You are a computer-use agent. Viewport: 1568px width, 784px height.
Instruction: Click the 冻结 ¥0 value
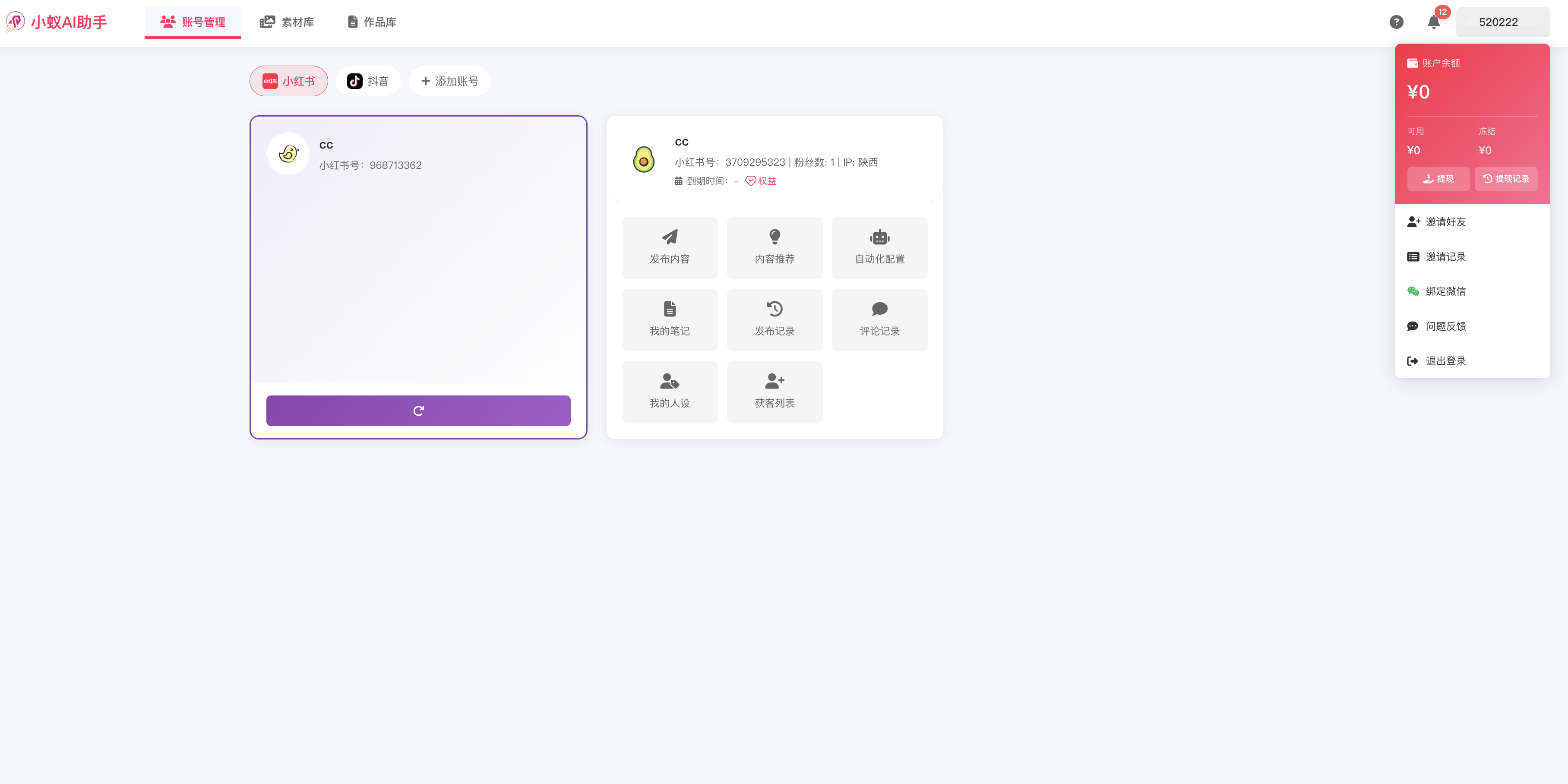pyautogui.click(x=1485, y=150)
